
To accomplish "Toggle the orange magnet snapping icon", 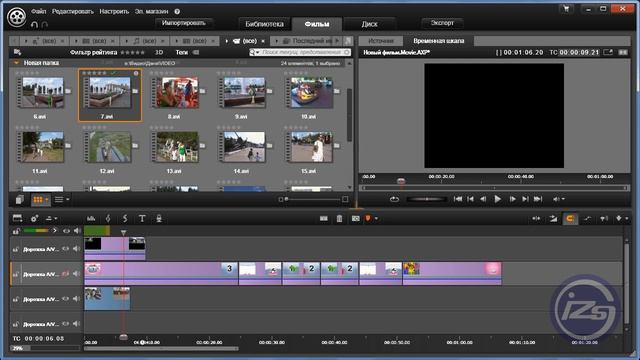I will pyautogui.click(x=570, y=219).
